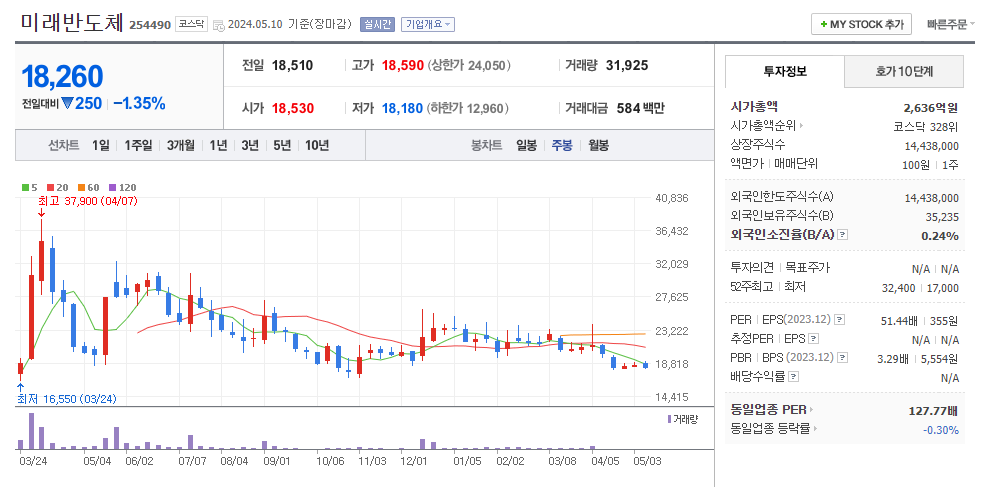Click the red 20-day moving average legend marker
The width and height of the screenshot is (989, 487).
pyautogui.click(x=49, y=187)
